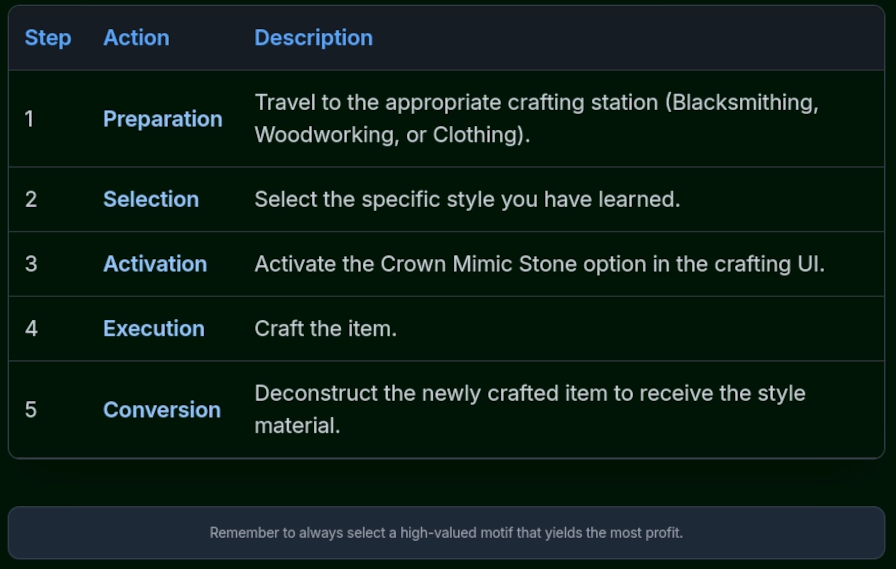896x569 pixels.
Task: Click step number 3 cell
Action: (x=31, y=264)
